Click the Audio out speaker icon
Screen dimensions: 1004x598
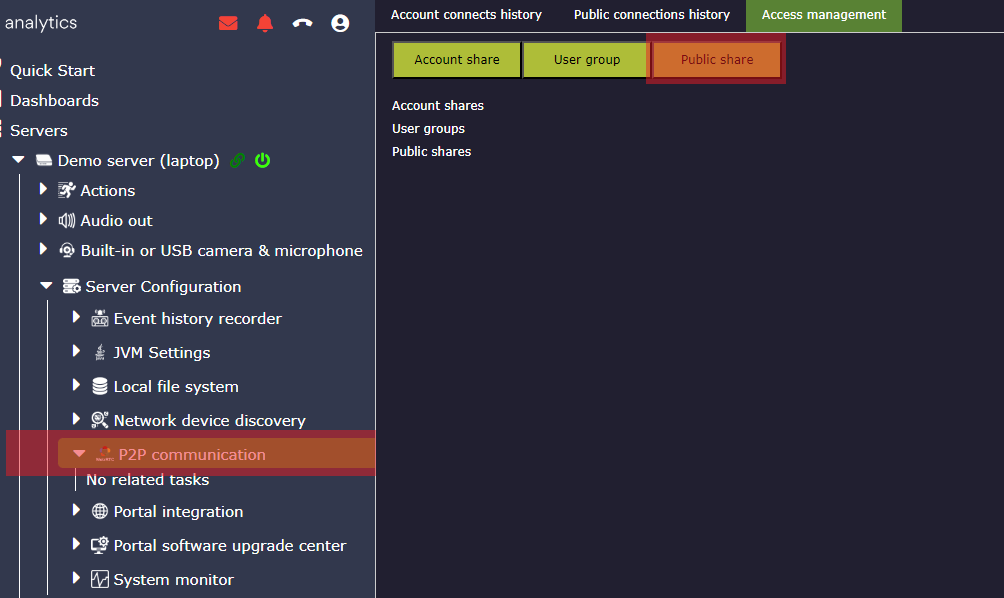tap(67, 220)
